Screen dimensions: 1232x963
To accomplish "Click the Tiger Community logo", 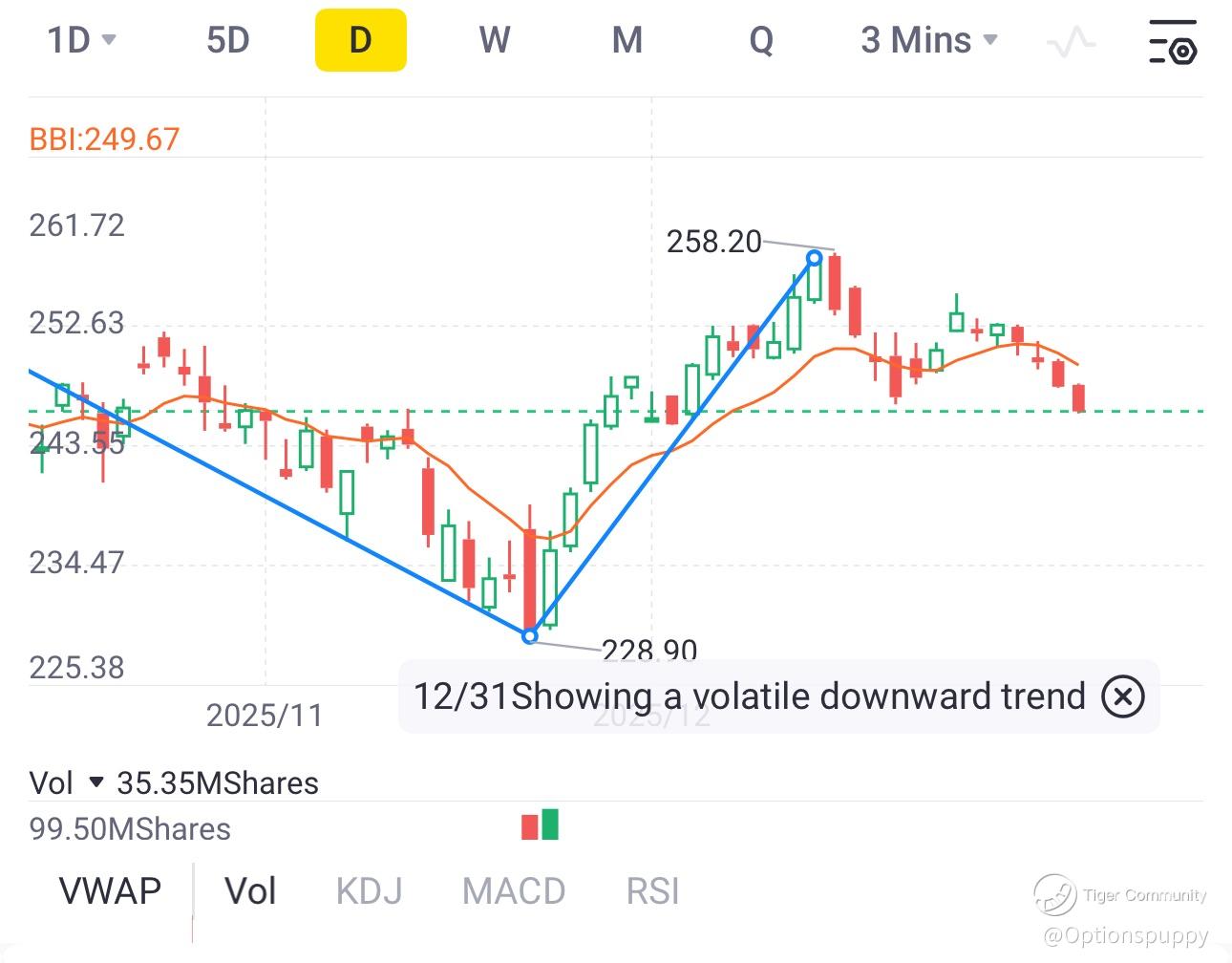I will (x=1055, y=895).
